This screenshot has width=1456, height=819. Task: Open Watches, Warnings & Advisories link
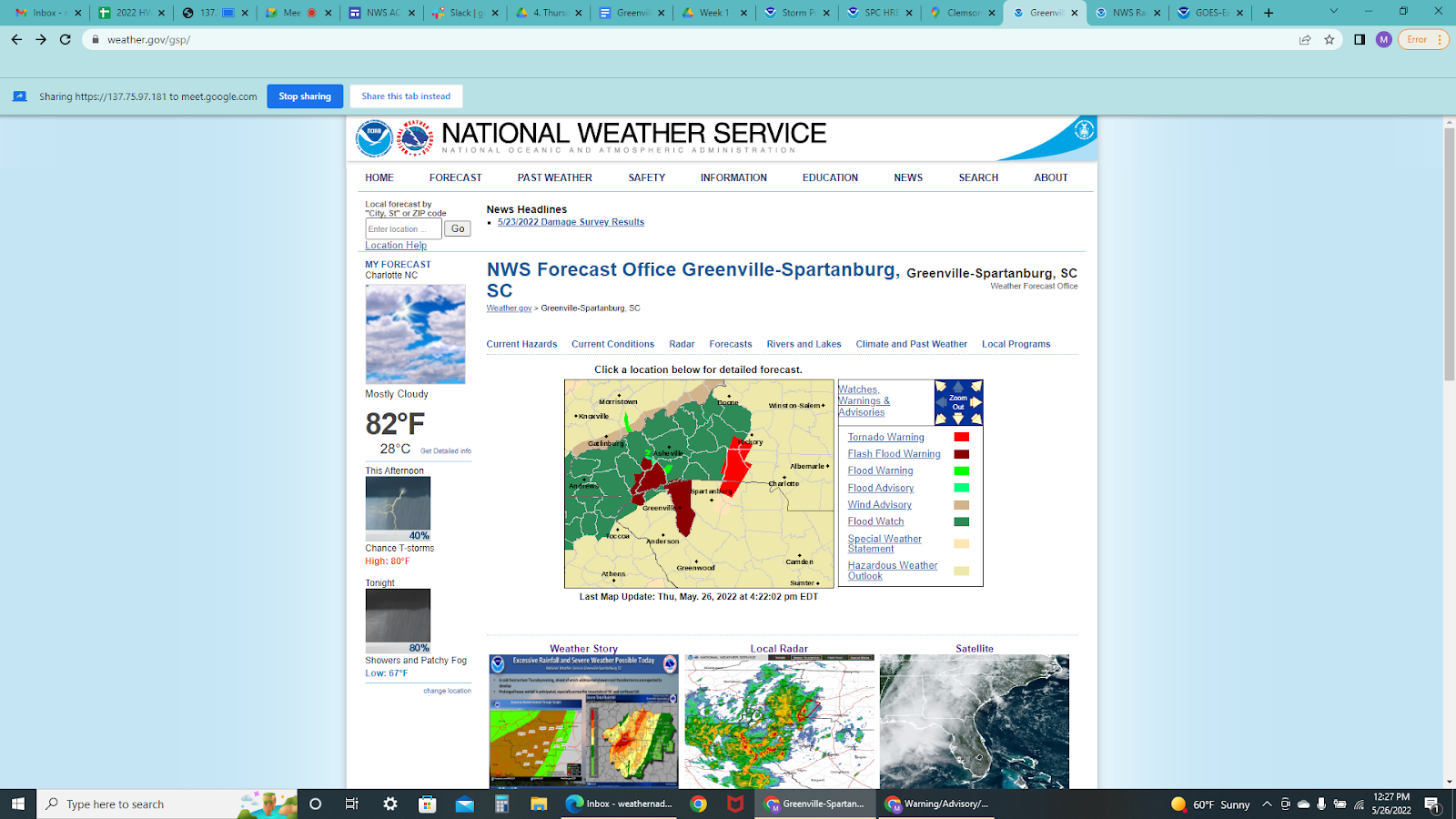pos(864,400)
